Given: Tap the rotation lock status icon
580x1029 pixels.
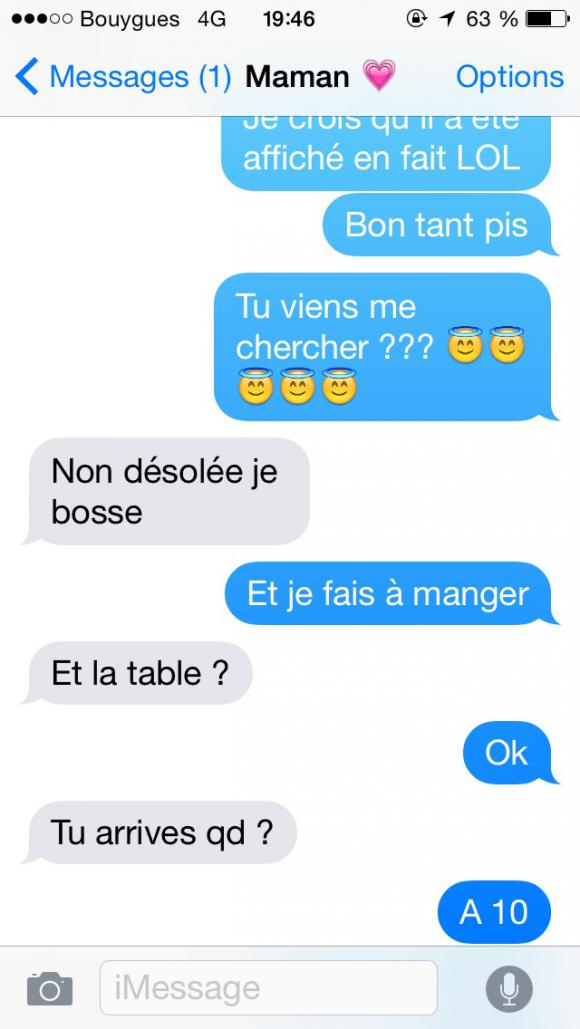Looking at the screenshot, I should point(416,19).
